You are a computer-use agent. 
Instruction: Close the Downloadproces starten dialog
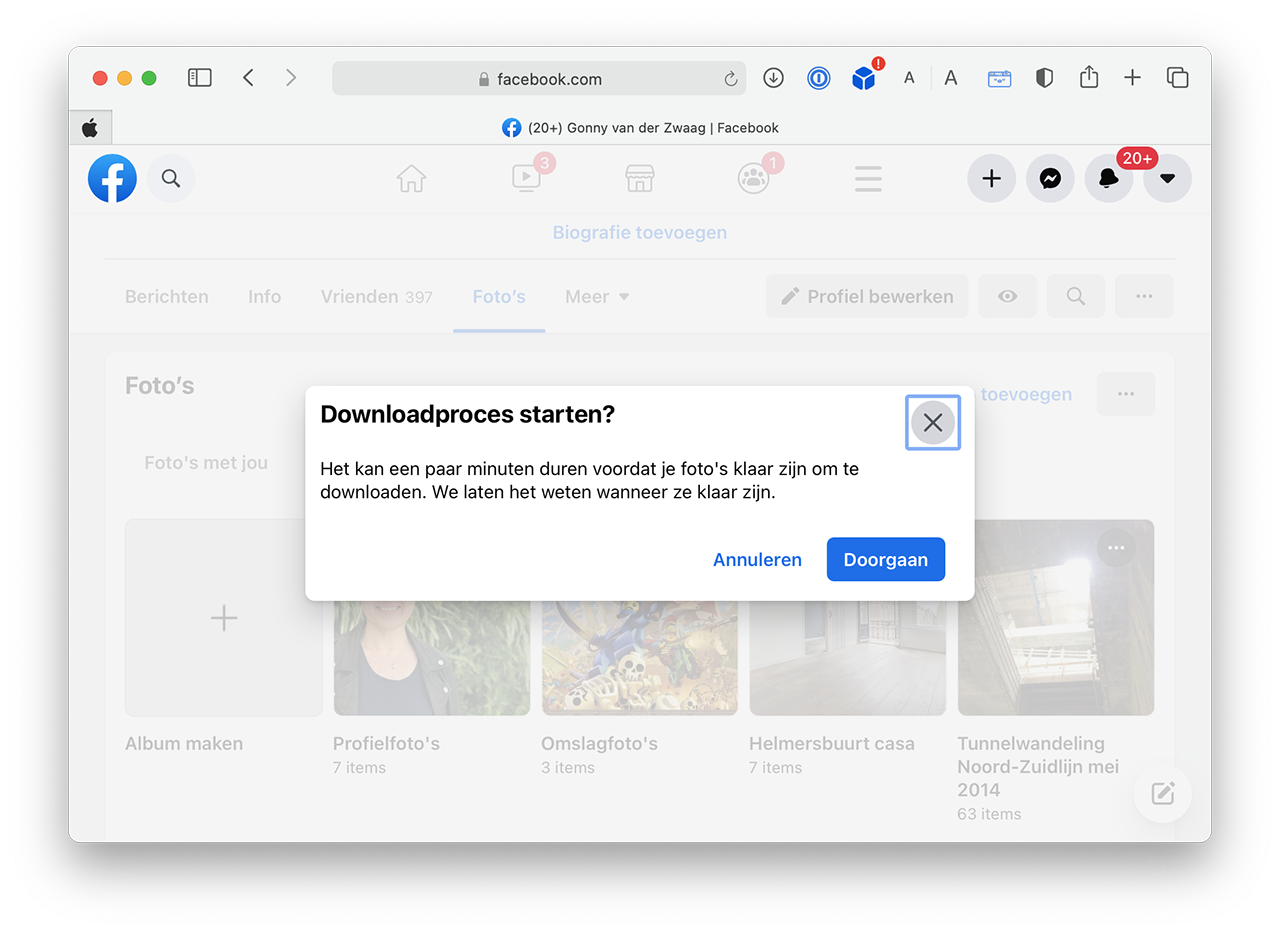933,422
